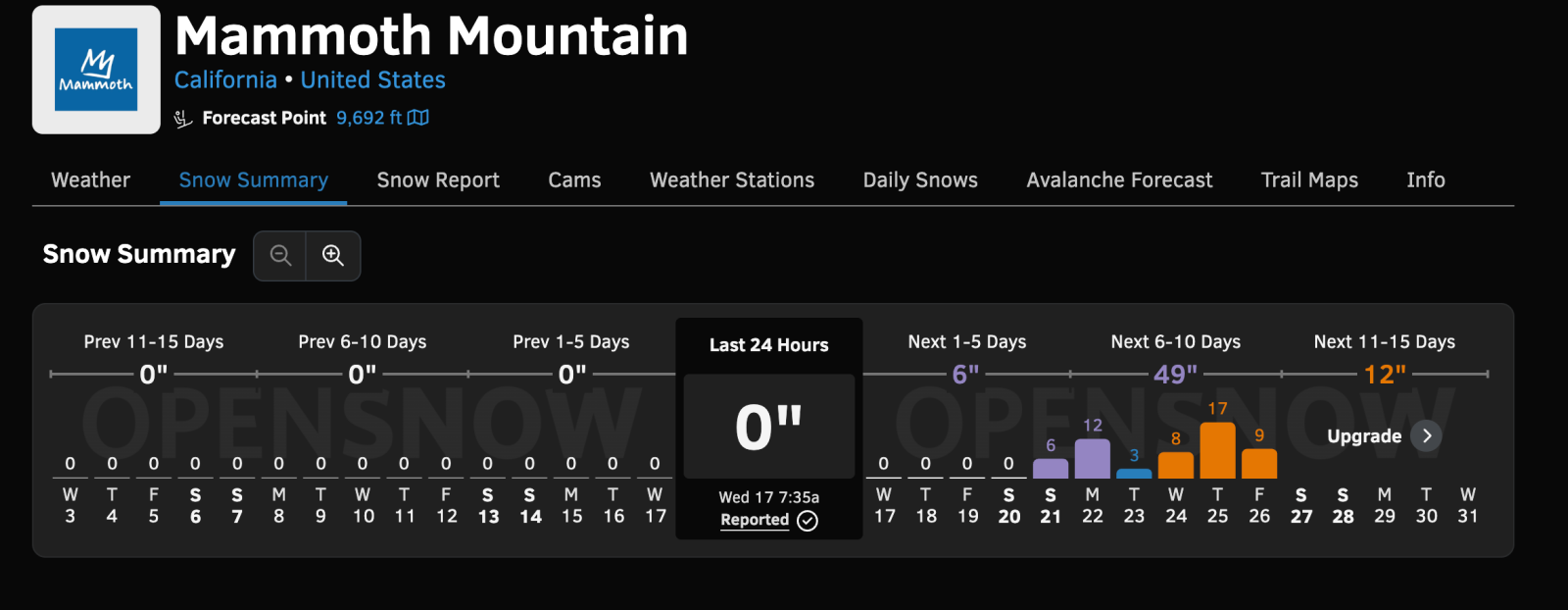Open the Cams tab
Screen dimensions: 1568x610
point(574,180)
